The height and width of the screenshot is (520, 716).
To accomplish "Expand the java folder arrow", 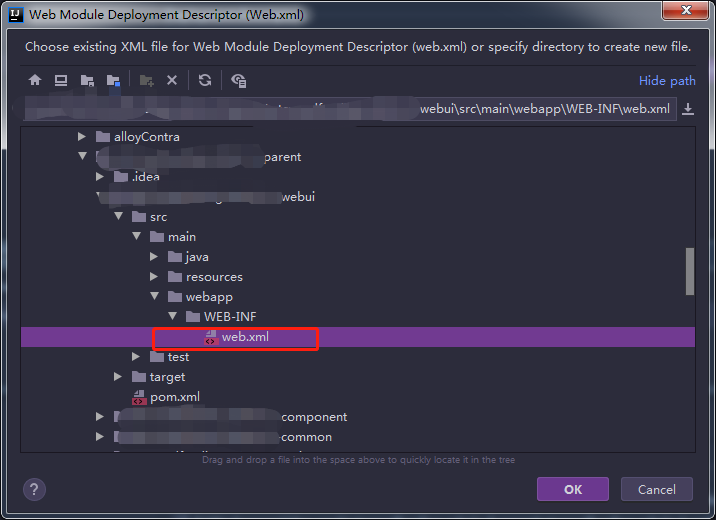I will [154, 257].
